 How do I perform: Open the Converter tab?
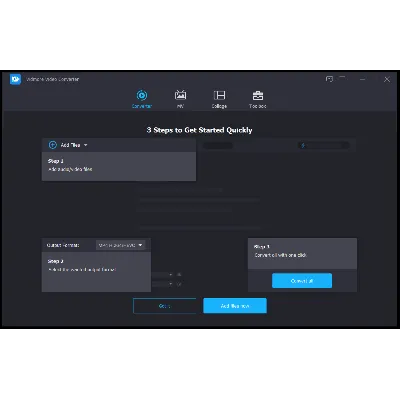[x=142, y=99]
